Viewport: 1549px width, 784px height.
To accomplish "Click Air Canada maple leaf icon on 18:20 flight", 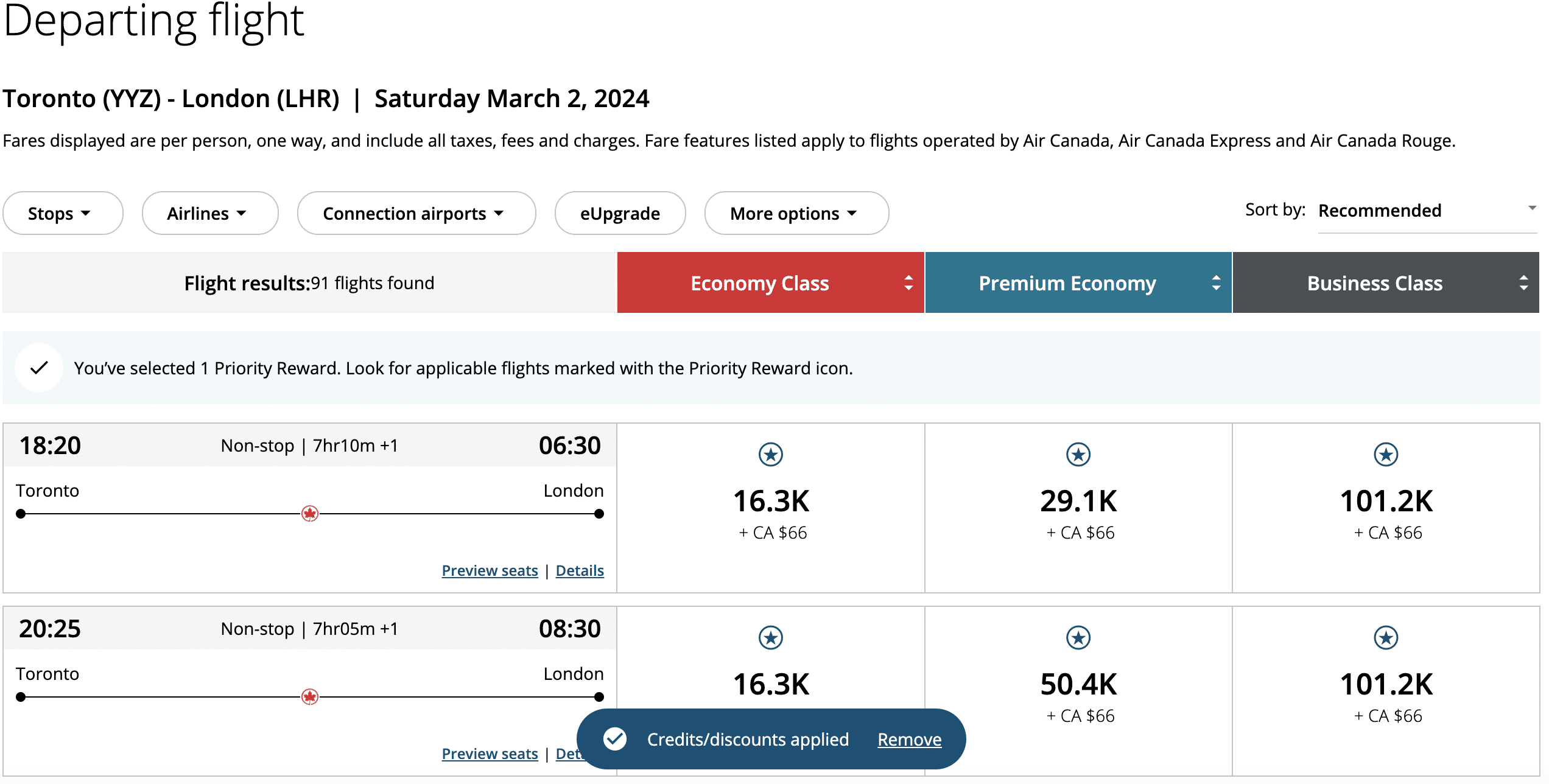I will 310,514.
